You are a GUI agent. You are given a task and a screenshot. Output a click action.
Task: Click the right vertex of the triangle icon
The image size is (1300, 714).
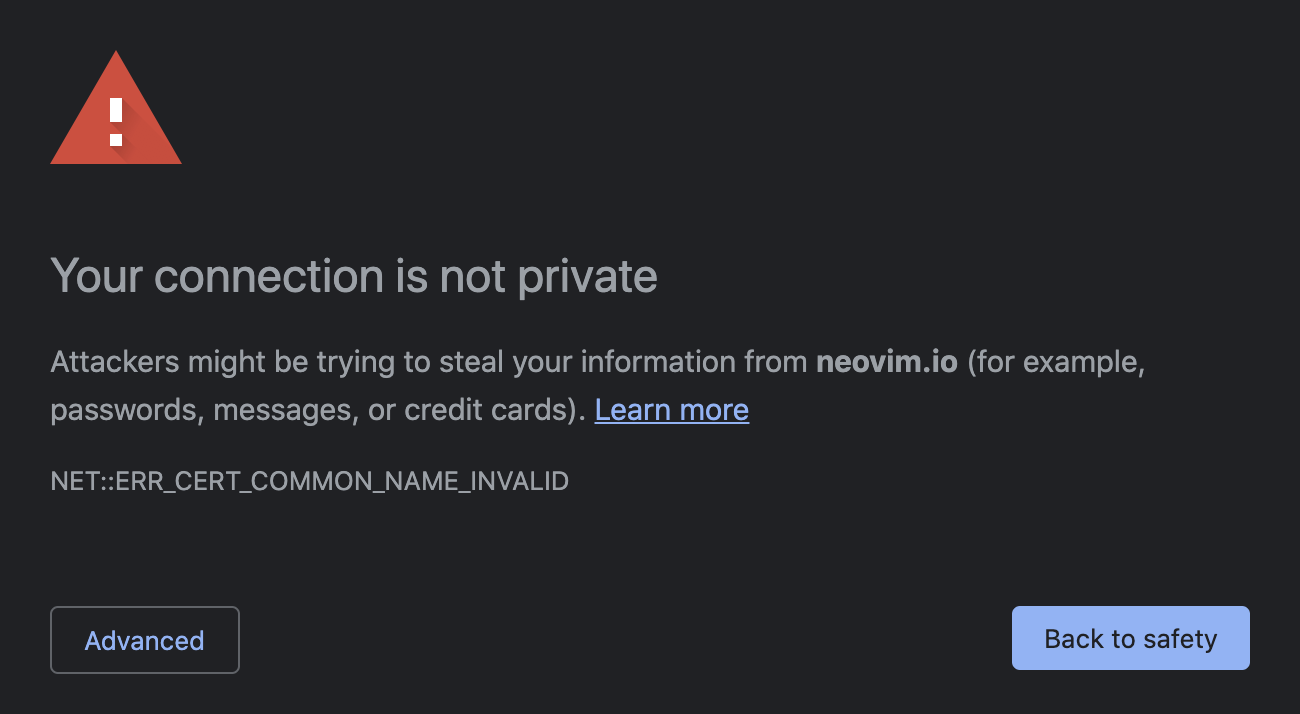point(178,160)
